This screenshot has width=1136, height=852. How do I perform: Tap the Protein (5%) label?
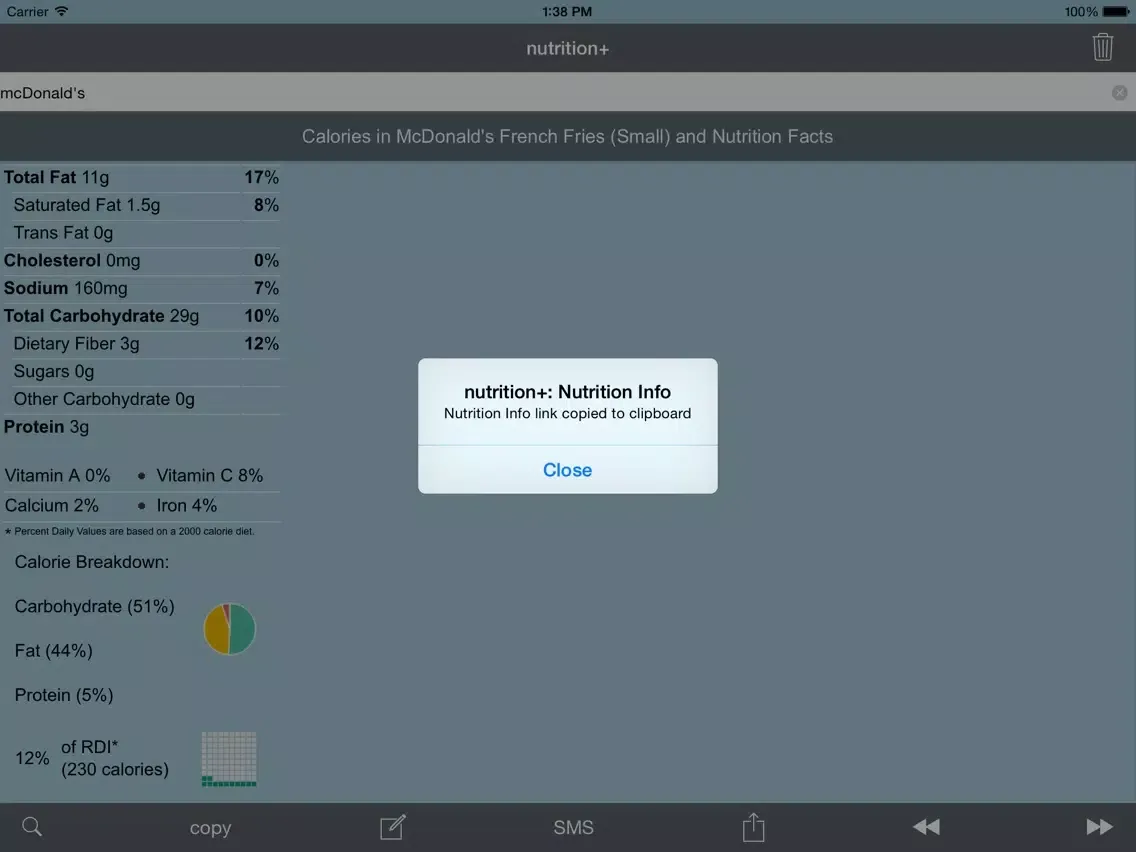pyautogui.click(x=64, y=695)
